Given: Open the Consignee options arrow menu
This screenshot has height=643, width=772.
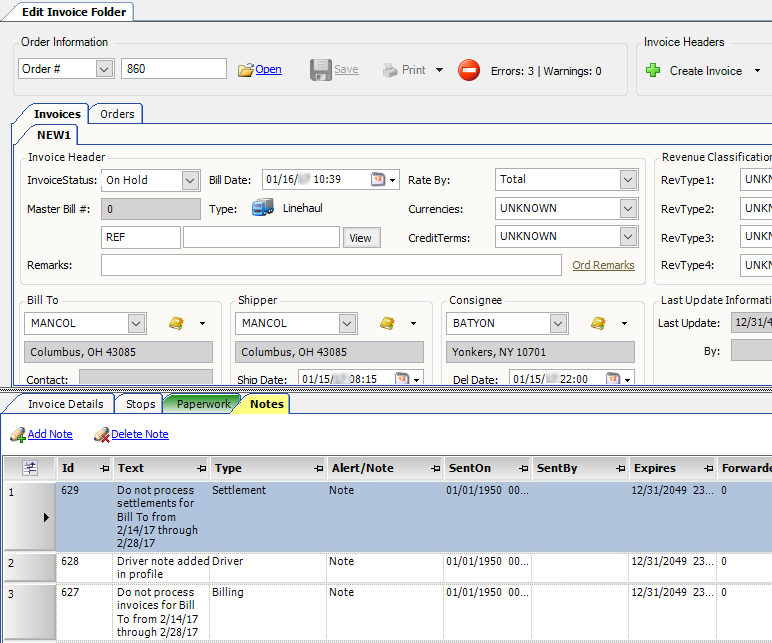Looking at the screenshot, I should coord(624,323).
